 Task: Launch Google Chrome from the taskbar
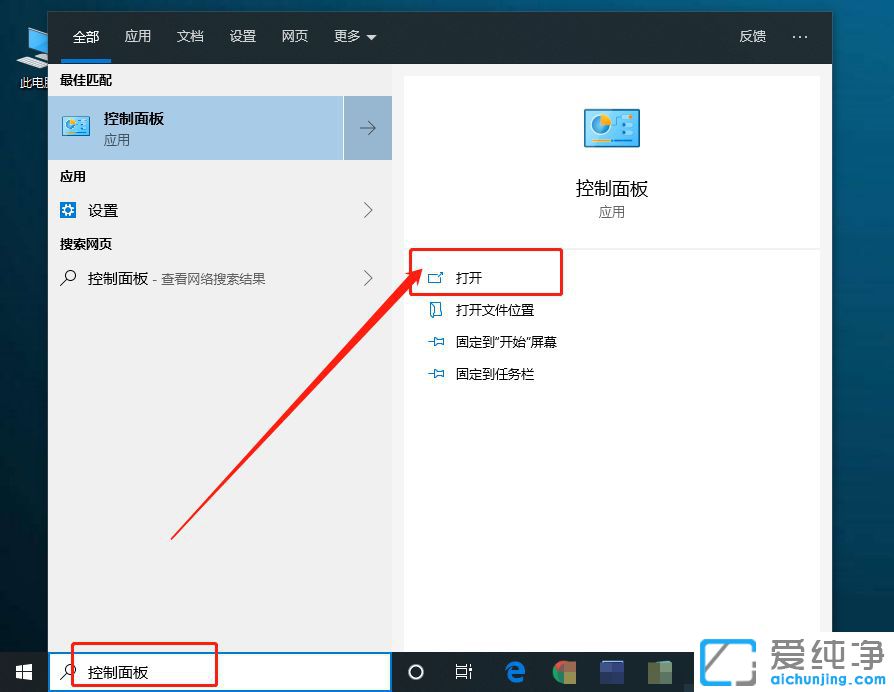tap(563, 672)
